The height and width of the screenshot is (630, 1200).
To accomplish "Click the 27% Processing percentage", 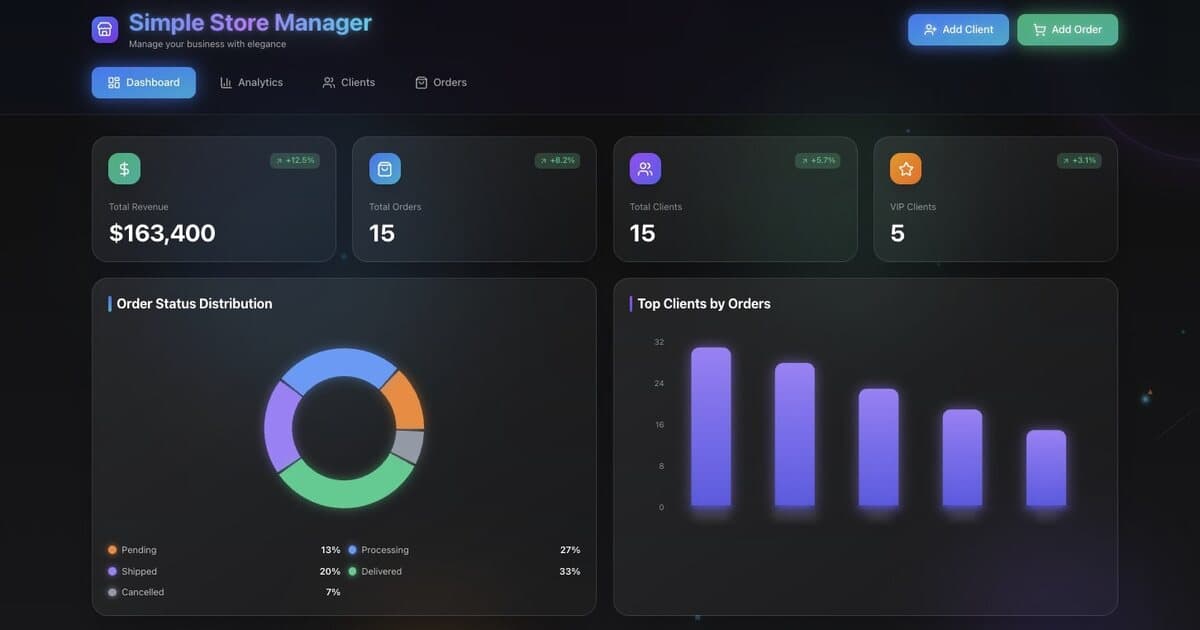I will (570, 550).
